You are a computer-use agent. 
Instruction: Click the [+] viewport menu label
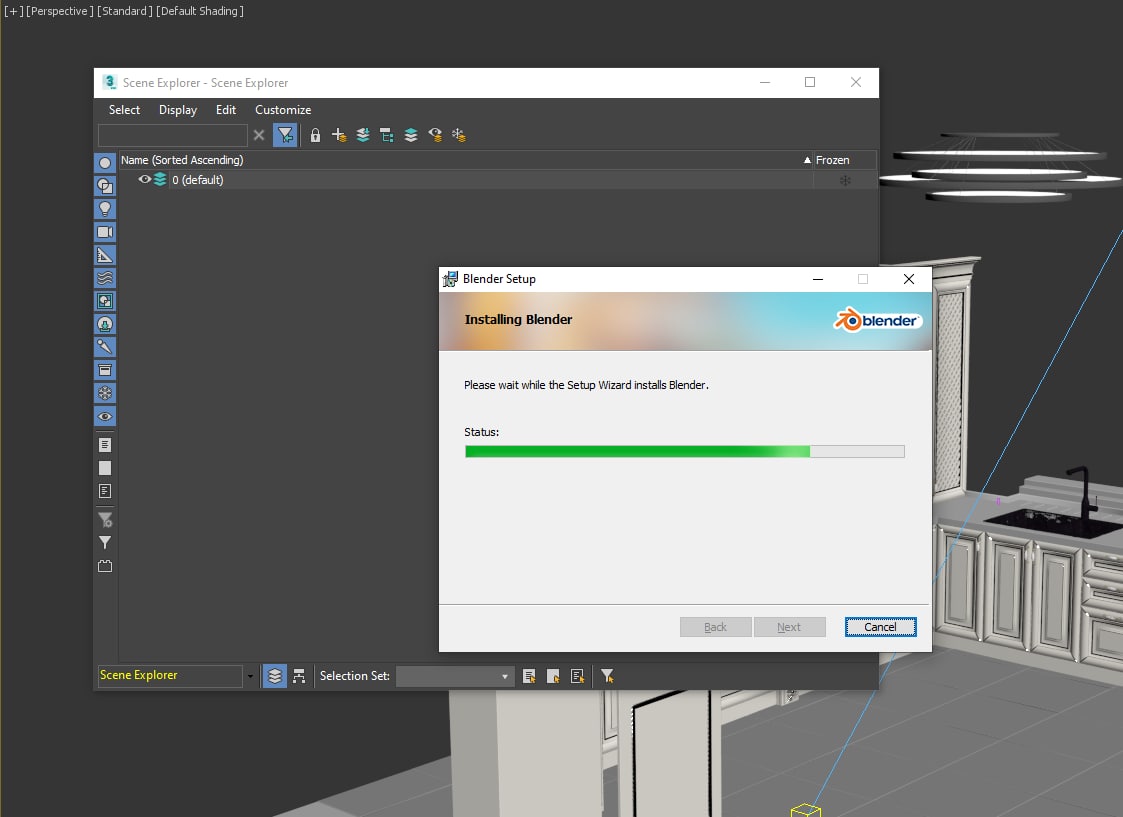pyautogui.click(x=14, y=11)
